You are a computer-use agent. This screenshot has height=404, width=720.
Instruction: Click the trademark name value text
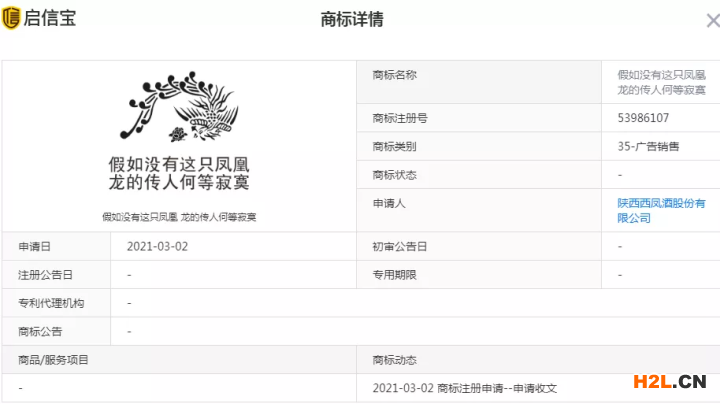point(661,82)
